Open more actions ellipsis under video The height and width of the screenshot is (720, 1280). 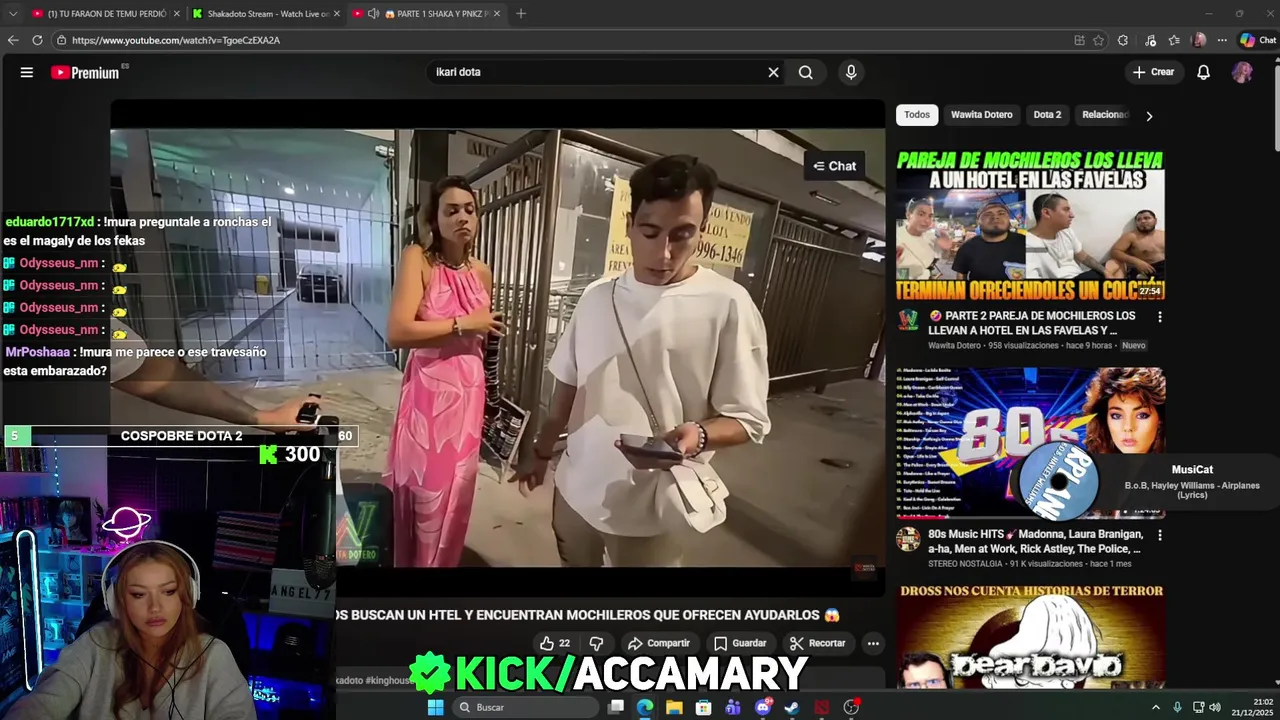tap(873, 643)
